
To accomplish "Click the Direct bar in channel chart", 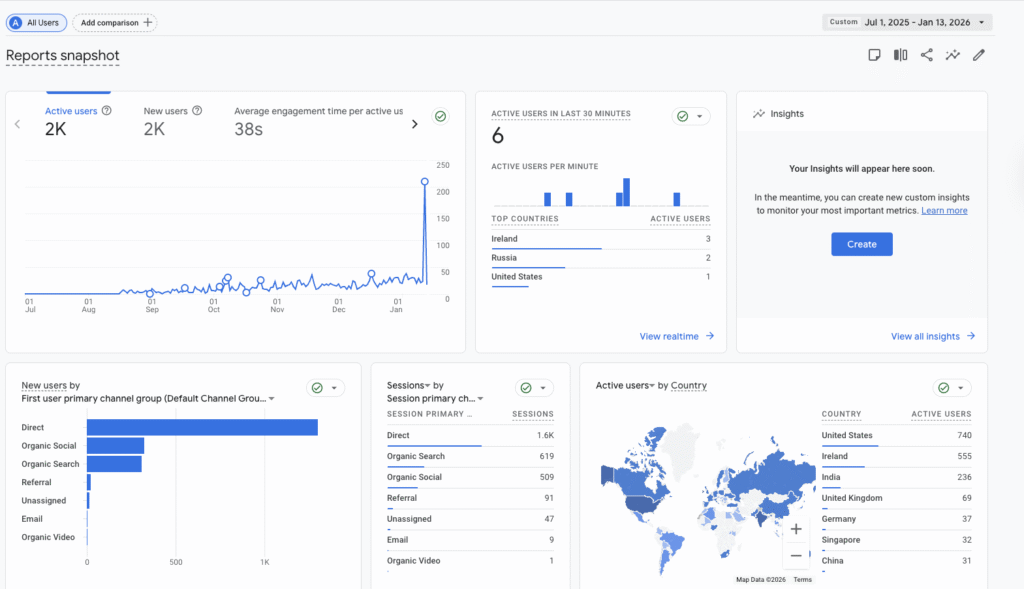I will coord(202,427).
